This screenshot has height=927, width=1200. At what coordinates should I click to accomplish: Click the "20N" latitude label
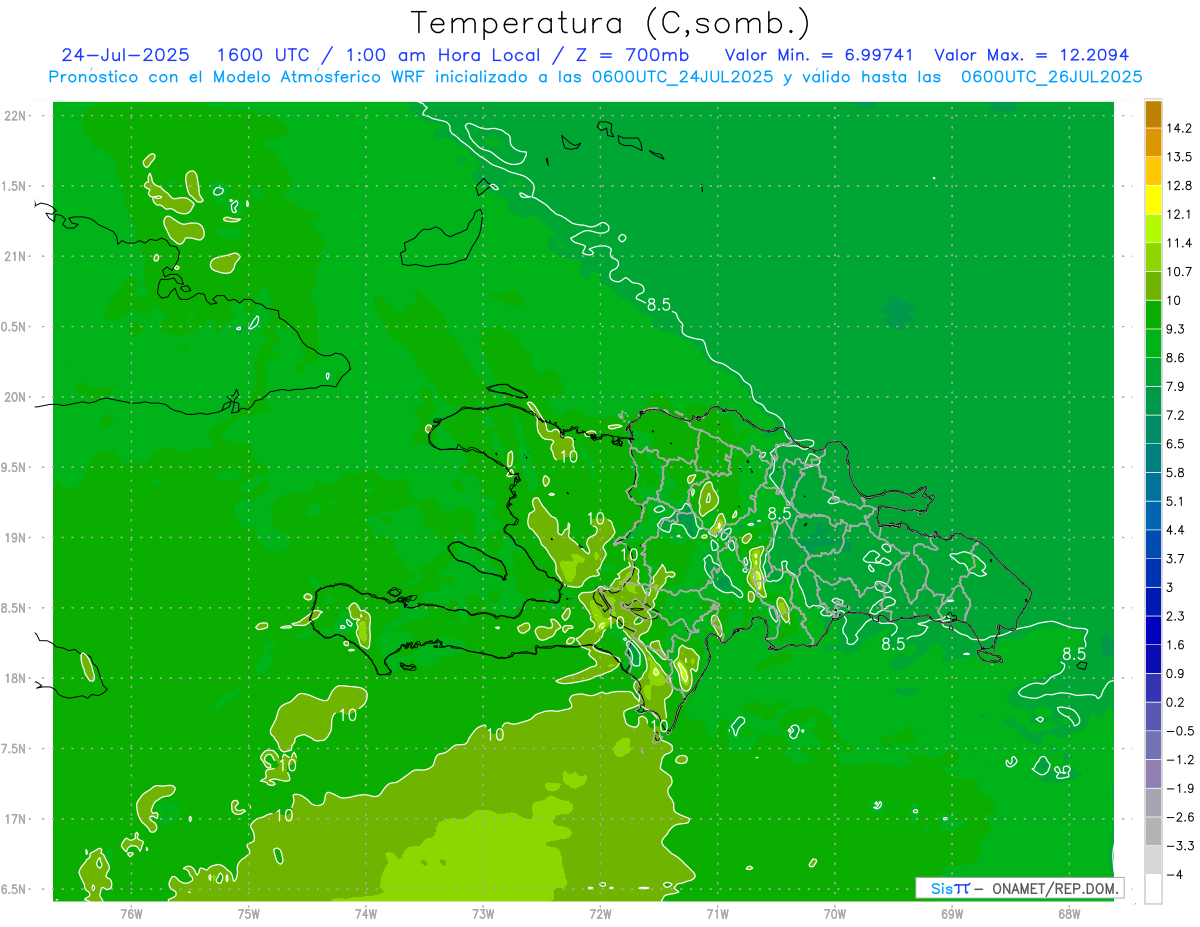point(15,397)
